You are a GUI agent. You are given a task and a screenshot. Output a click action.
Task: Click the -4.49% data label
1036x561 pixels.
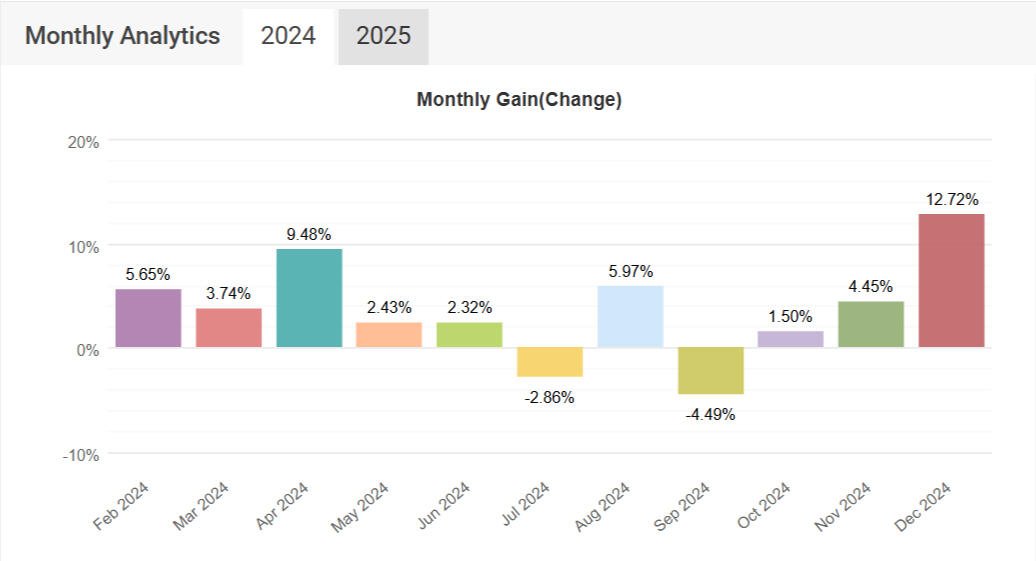point(710,414)
